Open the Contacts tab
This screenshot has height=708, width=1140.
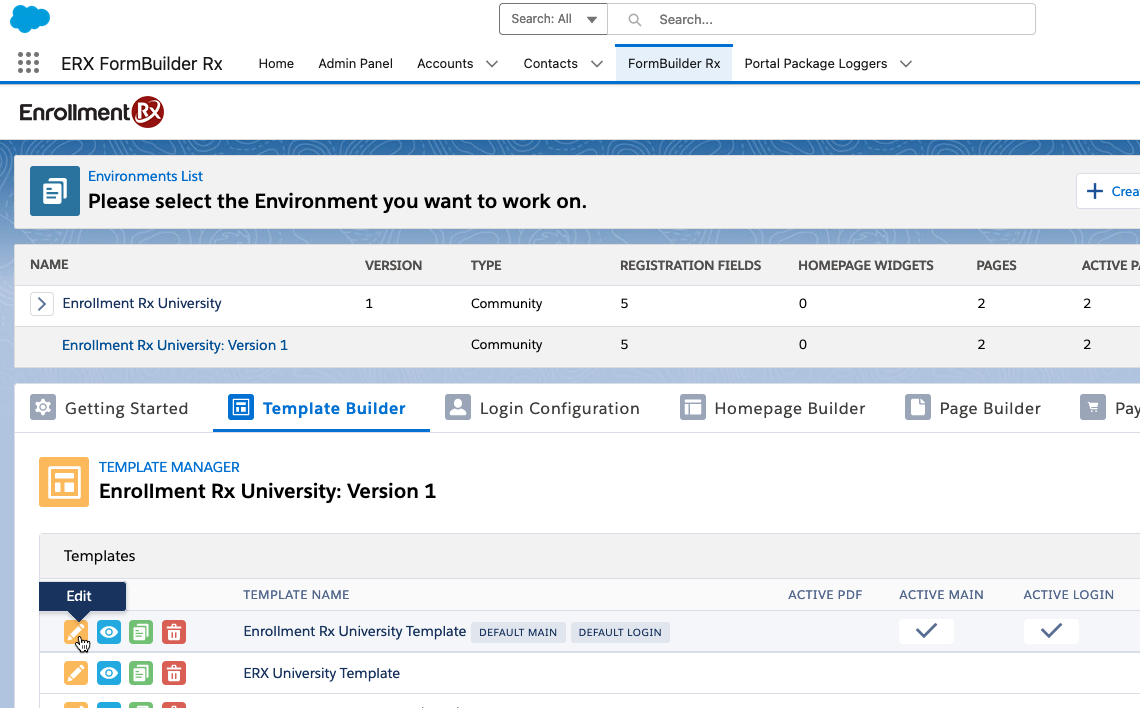pyautogui.click(x=550, y=64)
